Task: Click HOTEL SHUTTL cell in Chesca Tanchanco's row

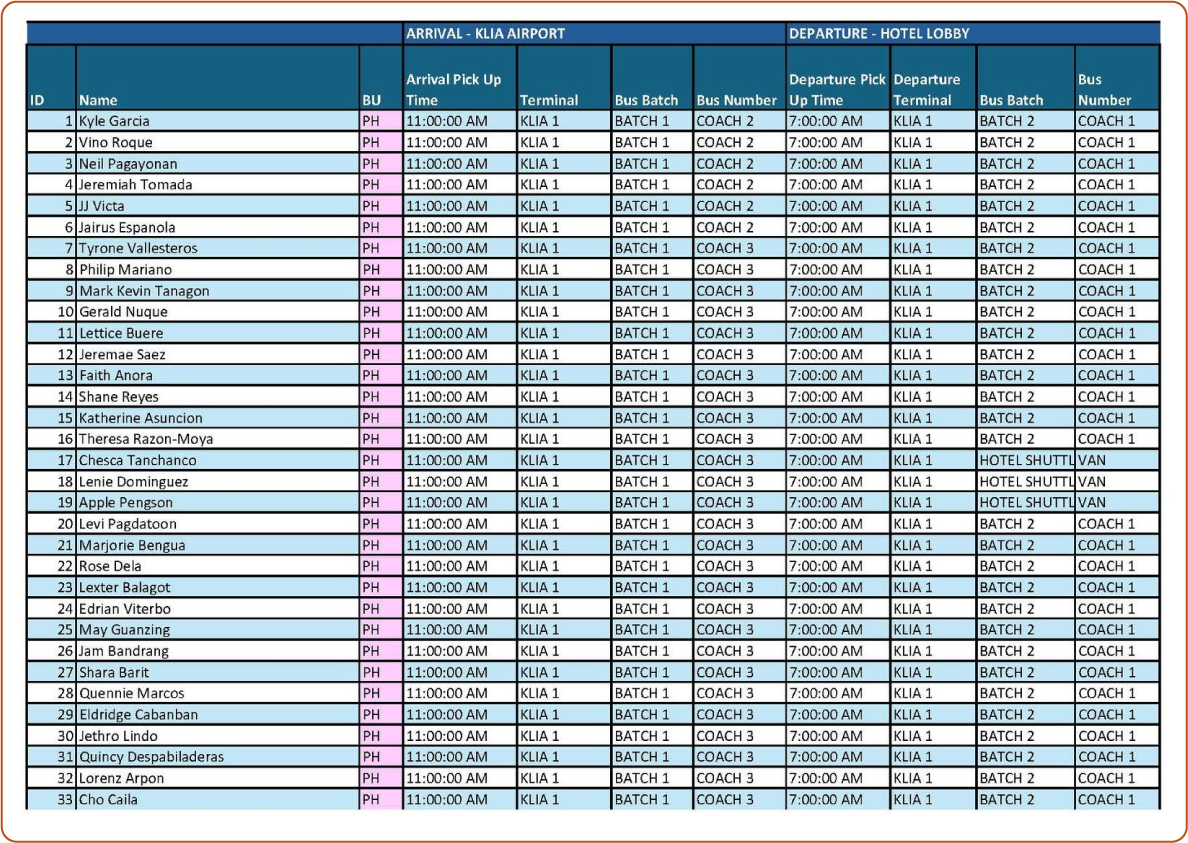Action: (1025, 460)
